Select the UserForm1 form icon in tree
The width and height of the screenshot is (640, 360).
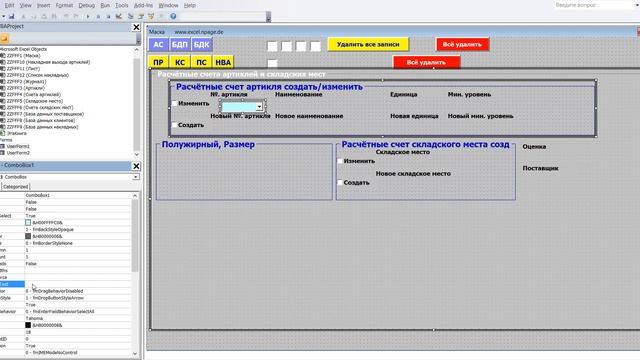pyautogui.click(x=2, y=146)
